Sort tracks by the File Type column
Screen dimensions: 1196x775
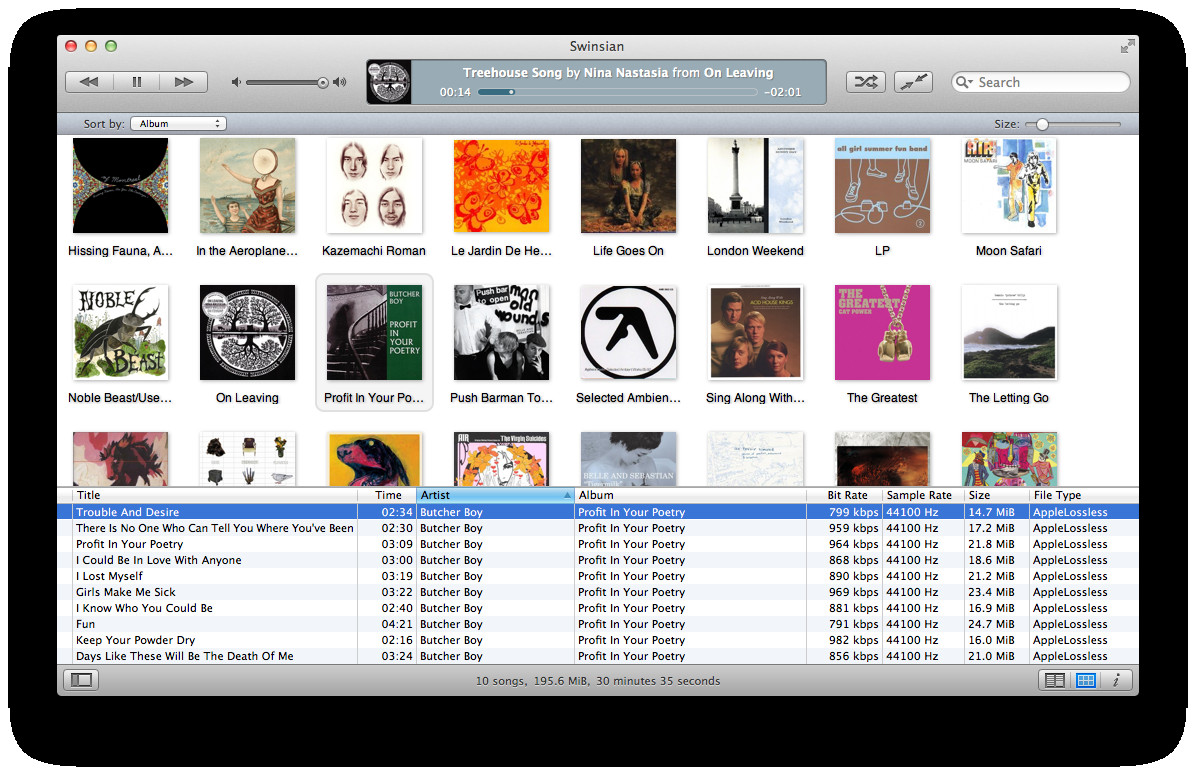pos(1083,495)
